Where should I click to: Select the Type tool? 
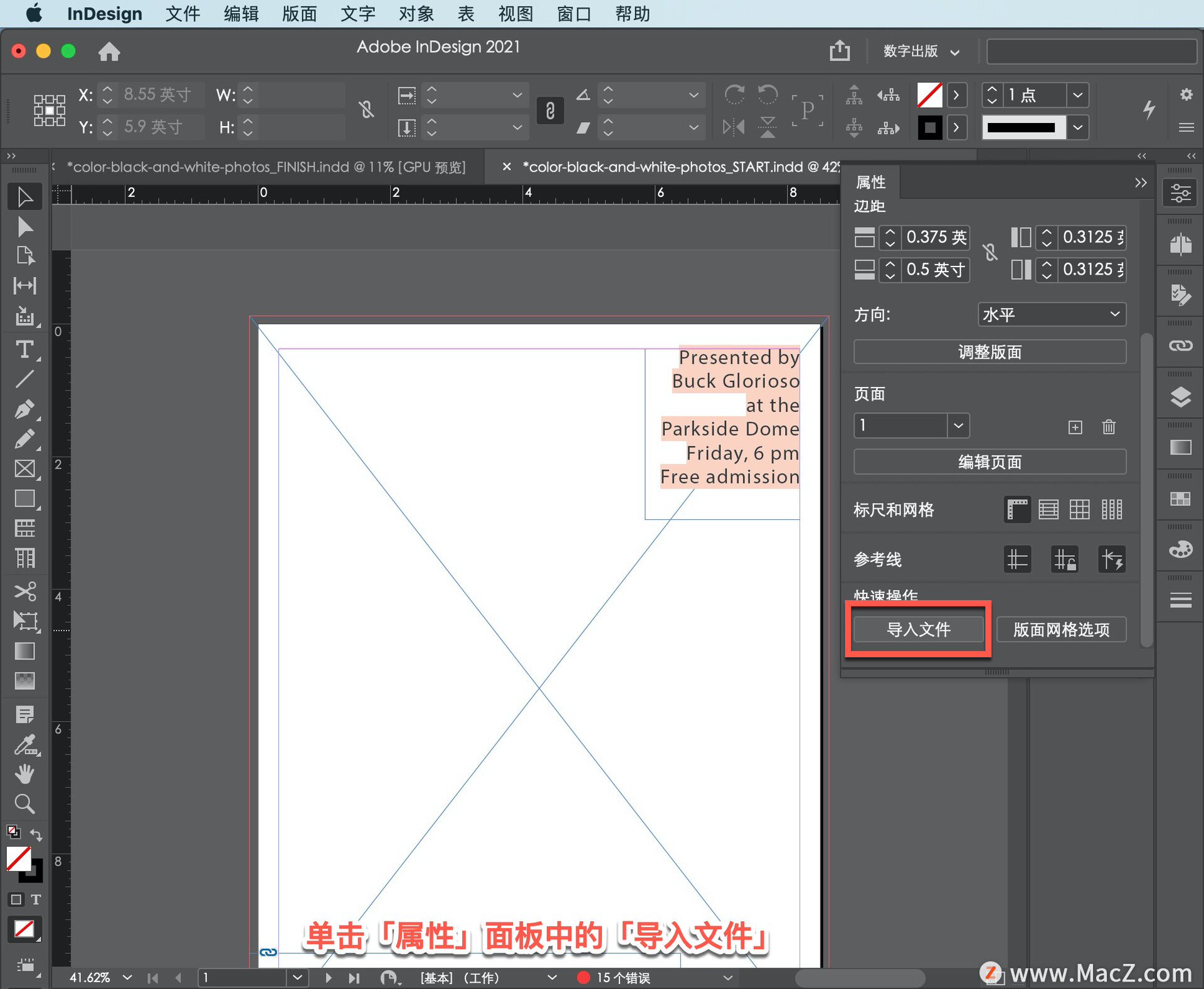click(x=24, y=349)
